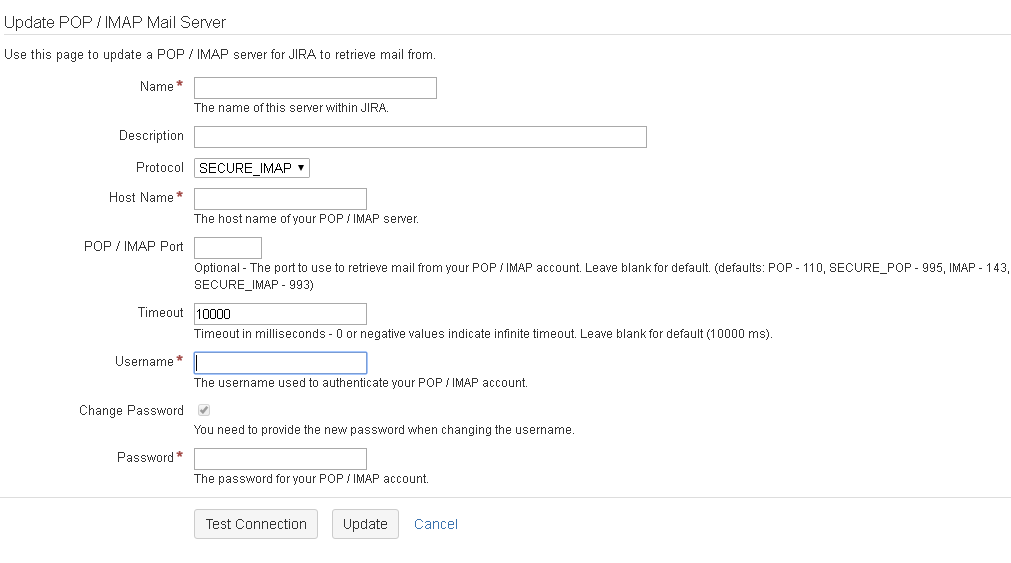The image size is (1011, 563).
Task: Click the 'Use this page to update a POP / IMAP server' intro text
Action: [x=220, y=55]
